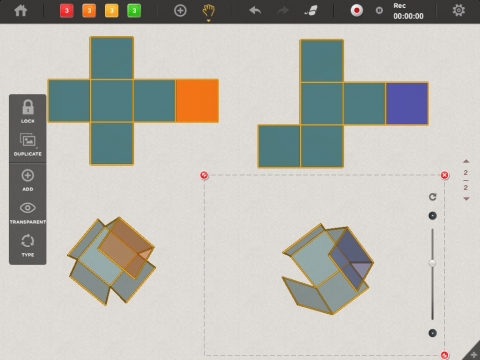The image size is (480, 360).
Task: Select the orange square of the net
Action: coord(197,101)
